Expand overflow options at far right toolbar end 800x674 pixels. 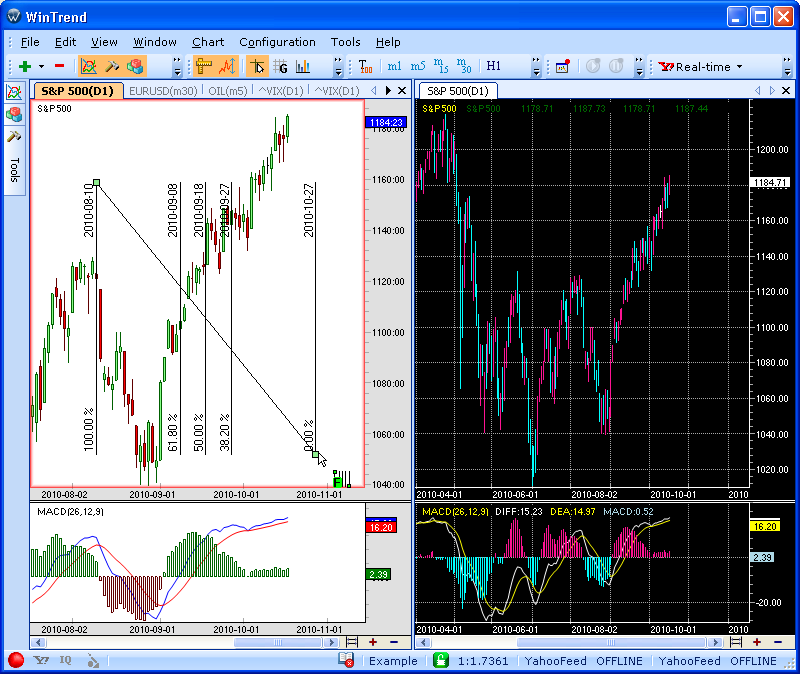787,66
